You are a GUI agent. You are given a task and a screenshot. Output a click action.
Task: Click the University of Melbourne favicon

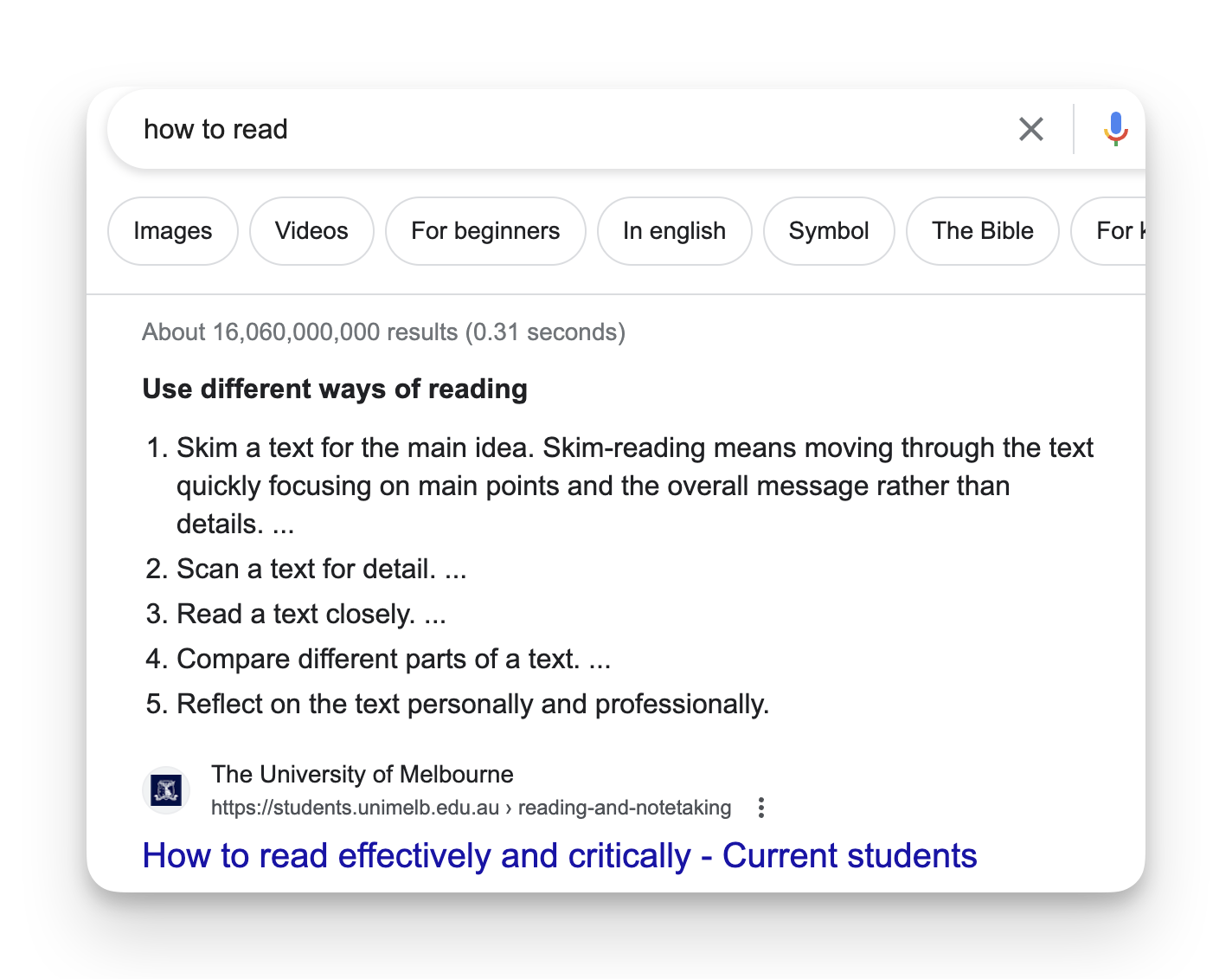click(x=166, y=790)
